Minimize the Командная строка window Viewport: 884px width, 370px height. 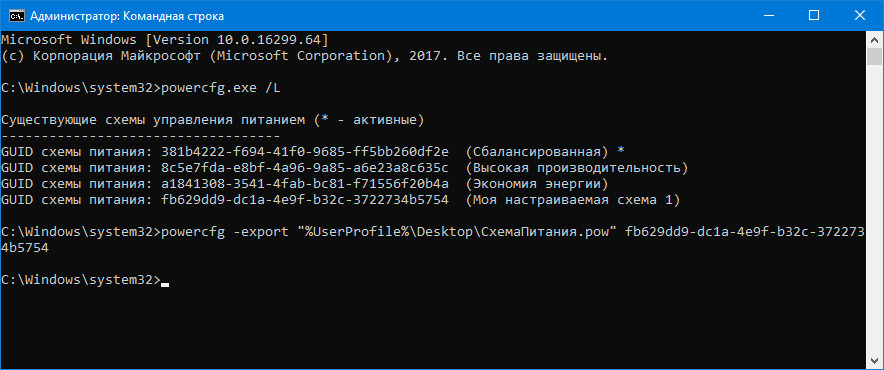point(761,16)
